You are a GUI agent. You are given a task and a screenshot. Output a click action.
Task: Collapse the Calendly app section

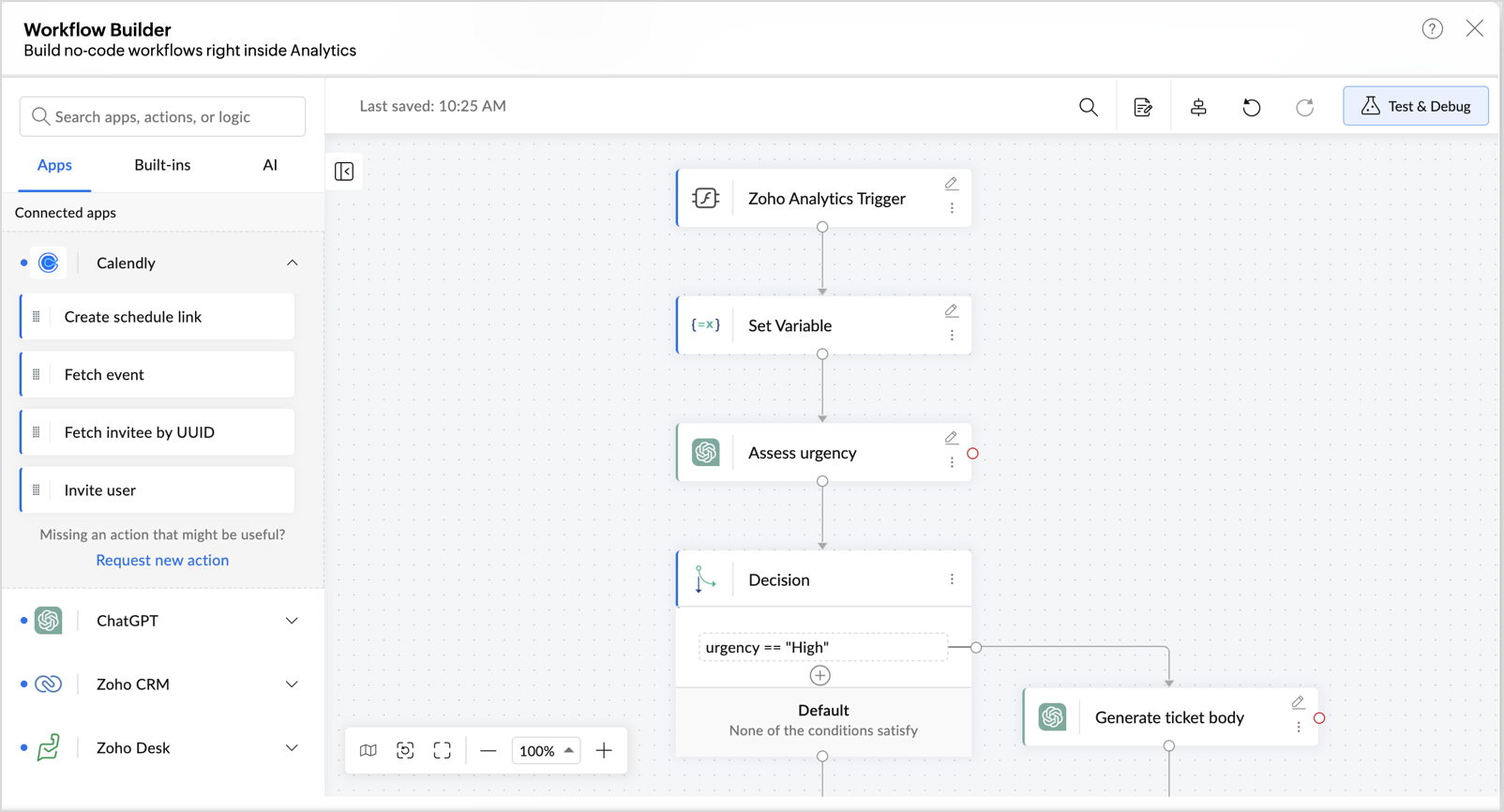[292, 263]
